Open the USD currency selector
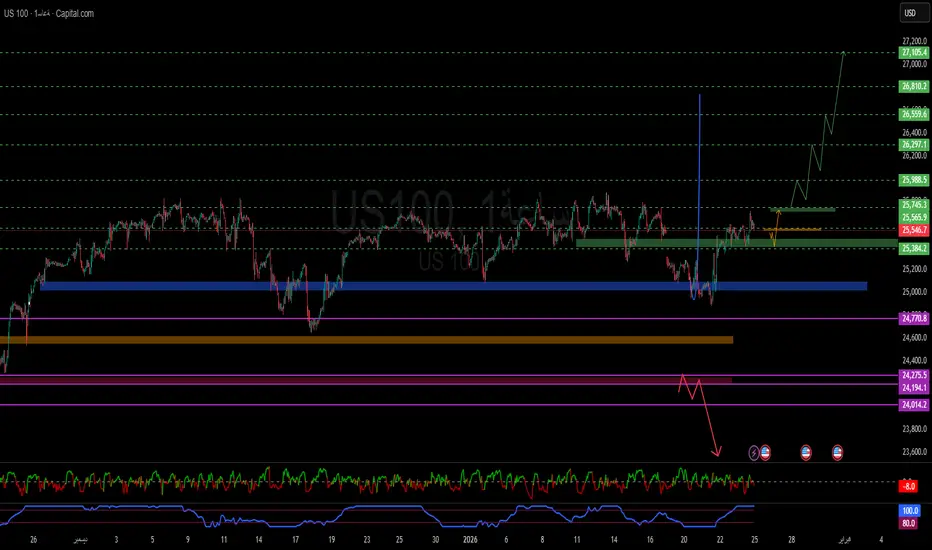932x550 pixels. click(910, 13)
